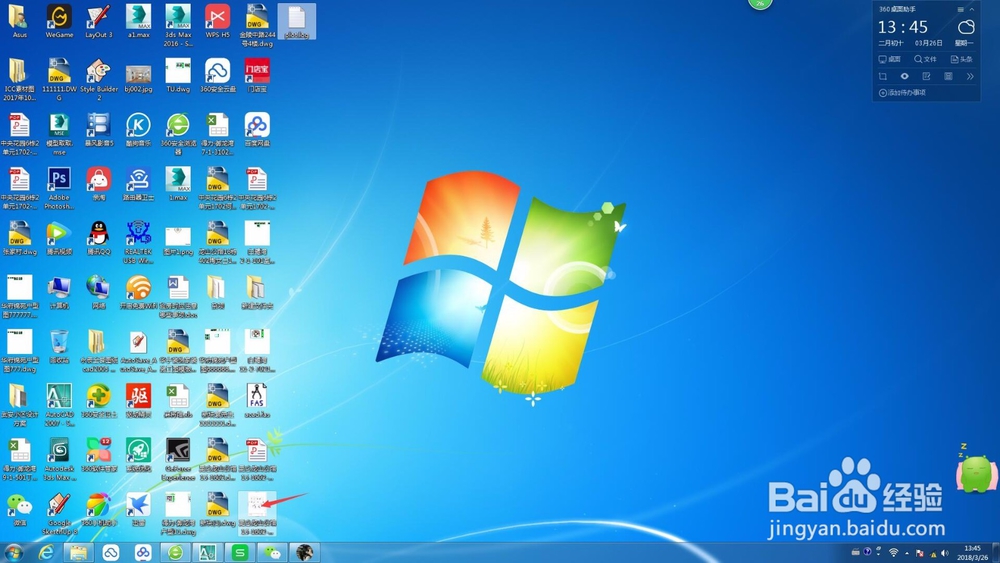Image resolution: width=1000 pixels, height=563 pixels.
Task: Select the a1.max file icon
Action: click(138, 21)
